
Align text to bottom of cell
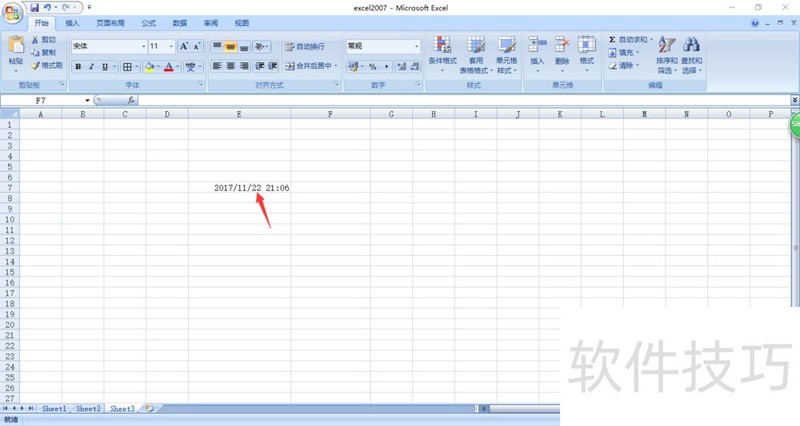(244, 46)
